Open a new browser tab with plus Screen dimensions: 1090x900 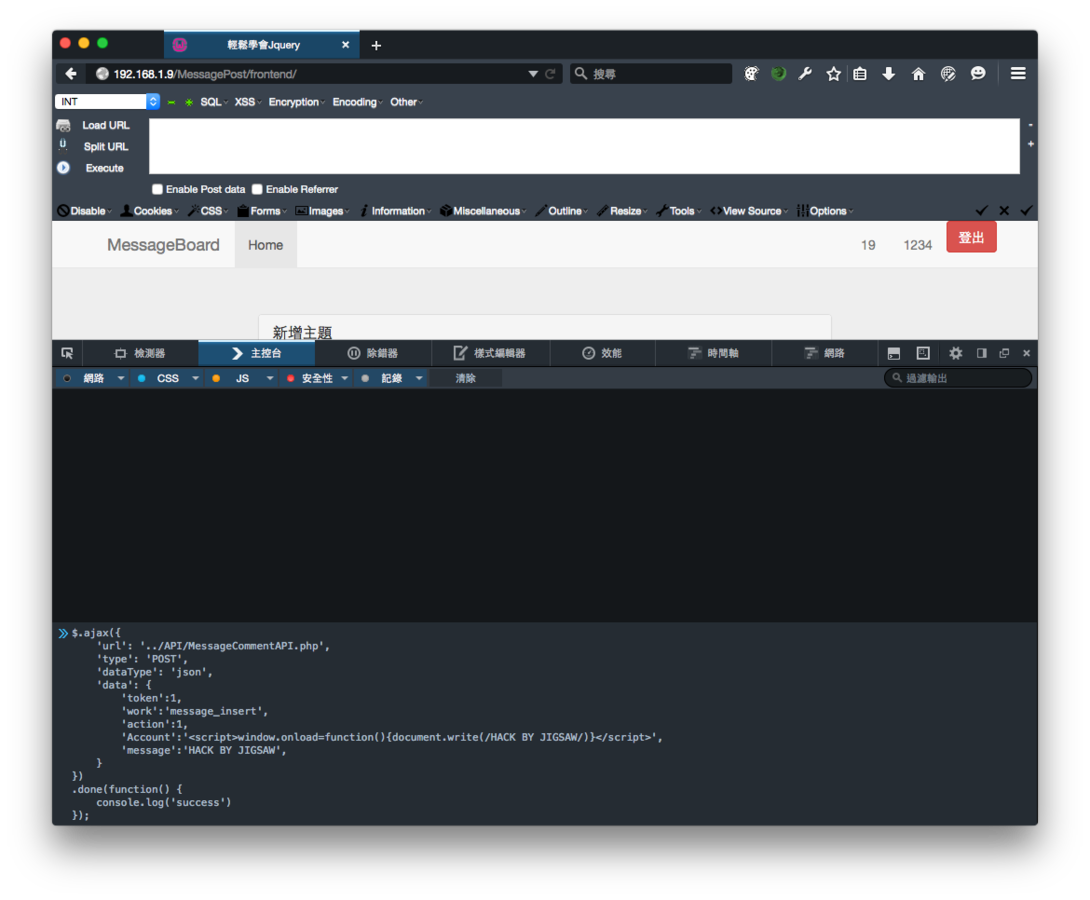(376, 45)
